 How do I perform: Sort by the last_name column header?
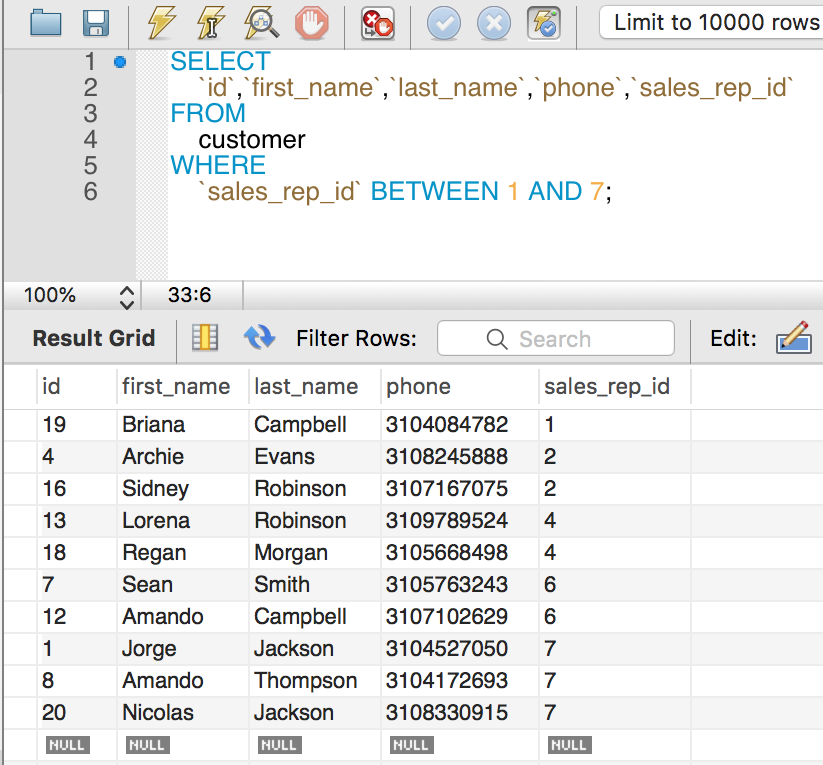click(314, 387)
